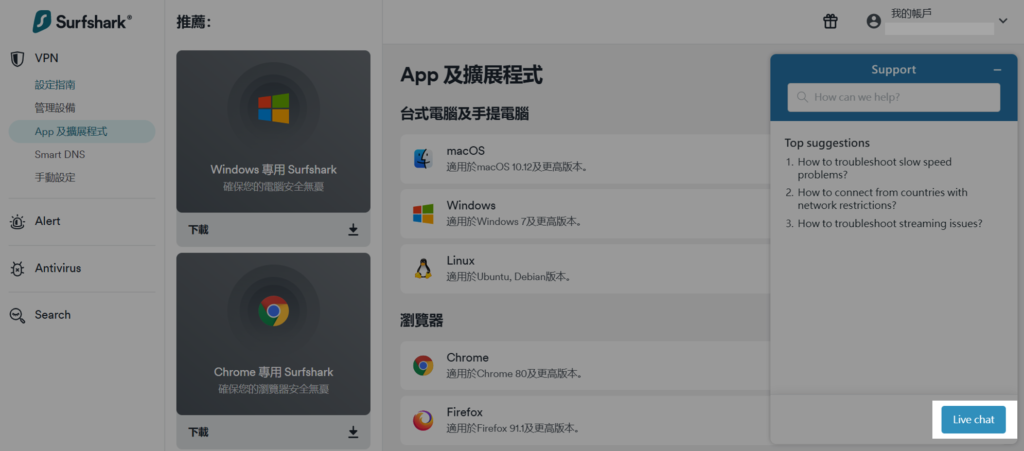
Task: Click download arrow icon under Windows card
Action: pos(353,230)
